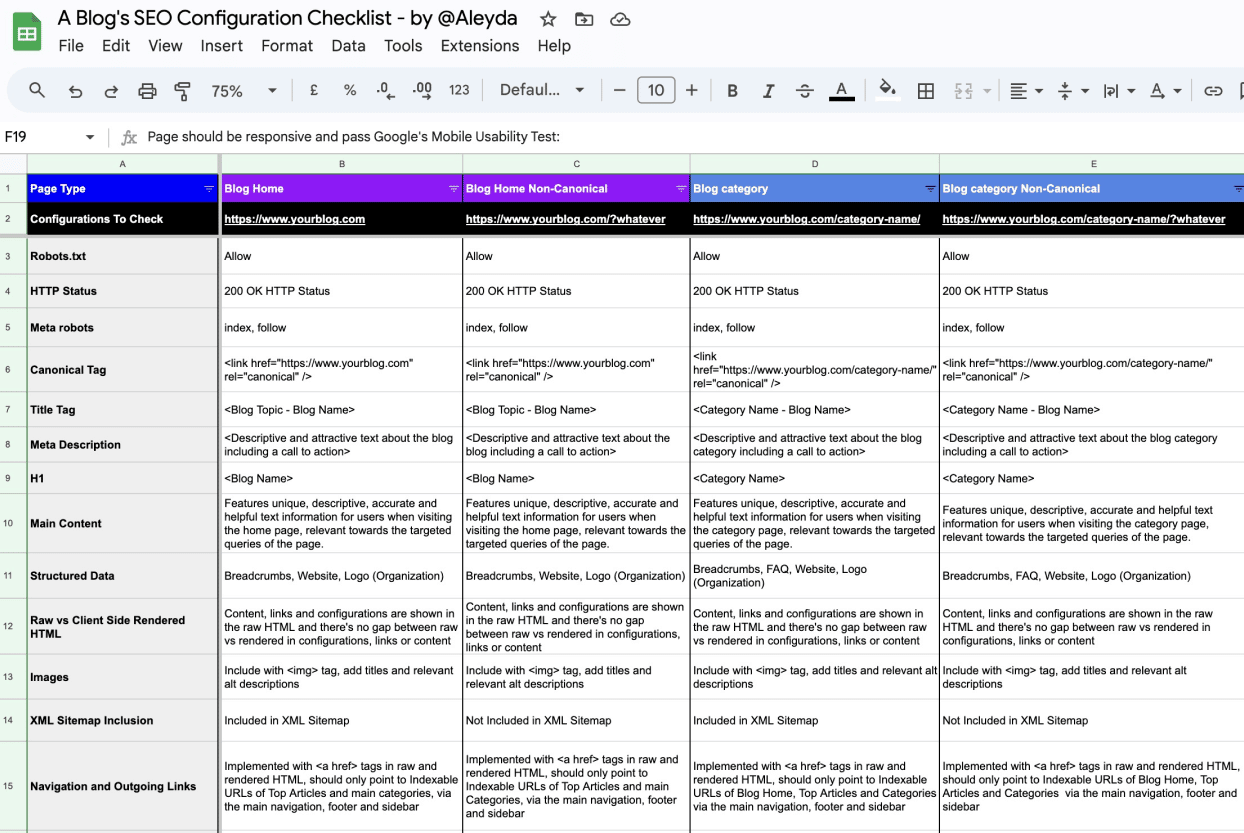The image size is (1244, 833).
Task: Expand the merge type dropdown arrow
Action: [x=987, y=91]
